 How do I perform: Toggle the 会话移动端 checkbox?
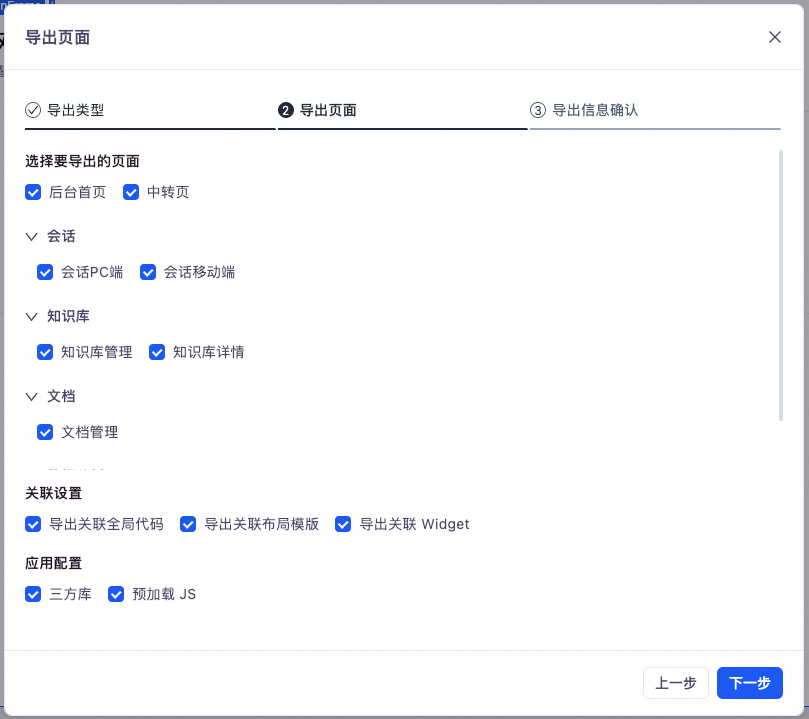(148, 272)
